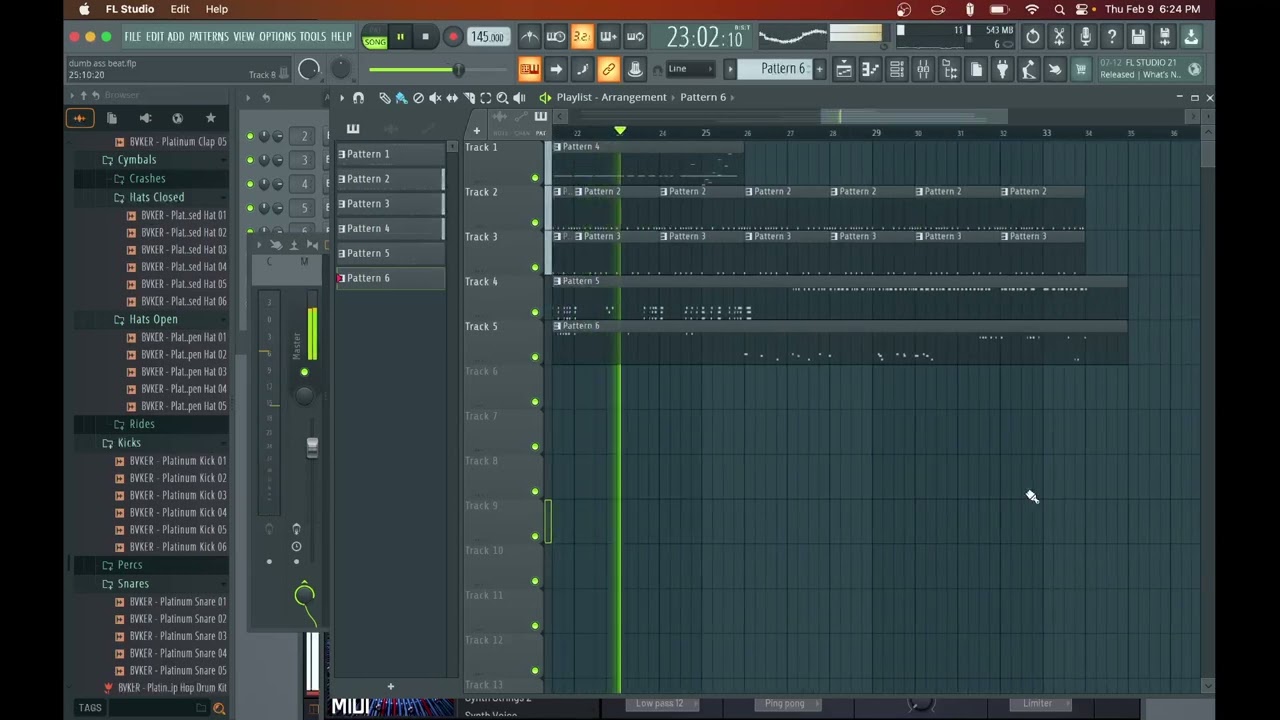The width and height of the screenshot is (1280, 720).
Task: Open the Piano roll view button
Action: click(x=870, y=69)
